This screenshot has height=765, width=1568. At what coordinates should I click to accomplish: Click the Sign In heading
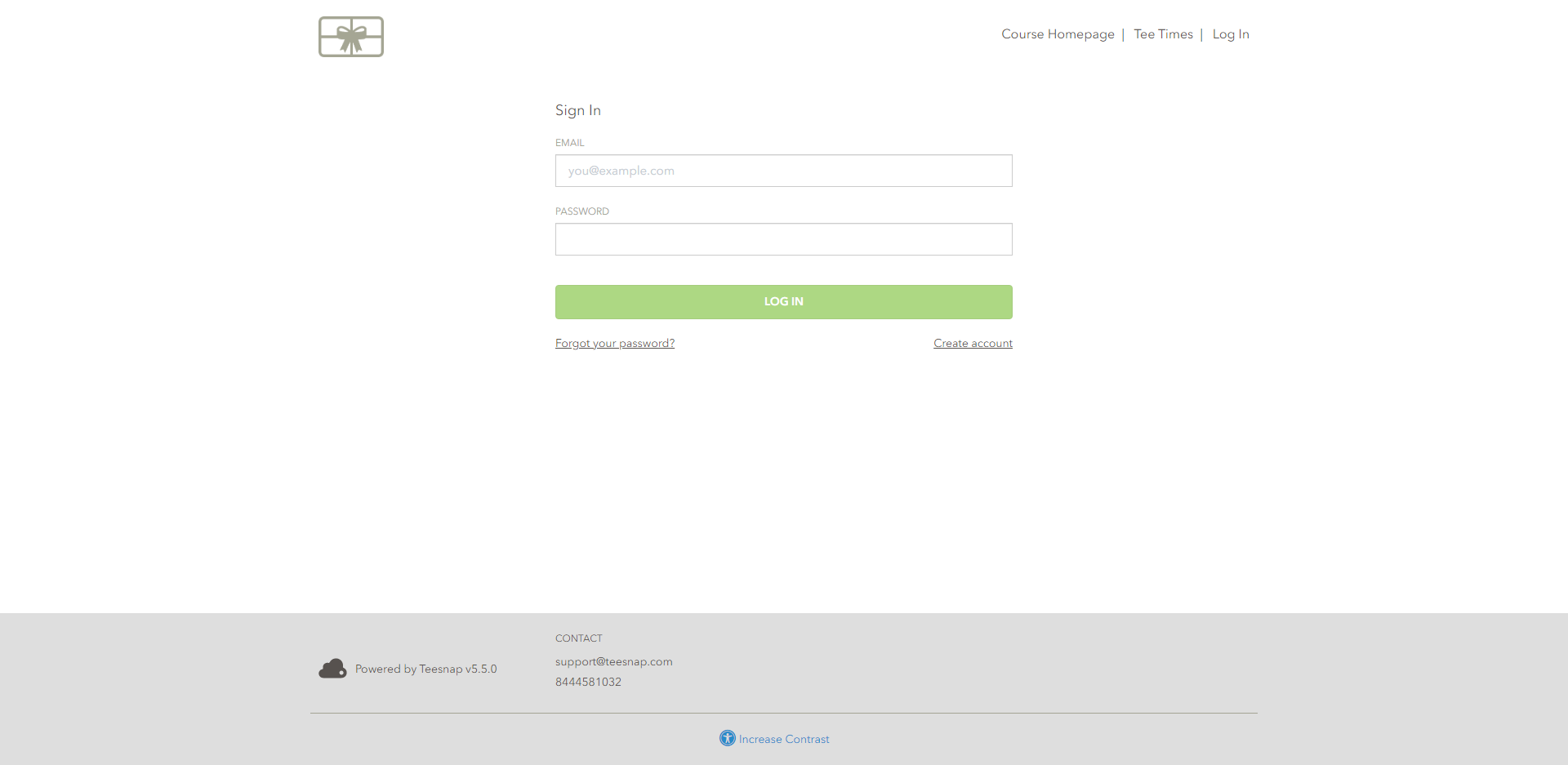point(578,110)
